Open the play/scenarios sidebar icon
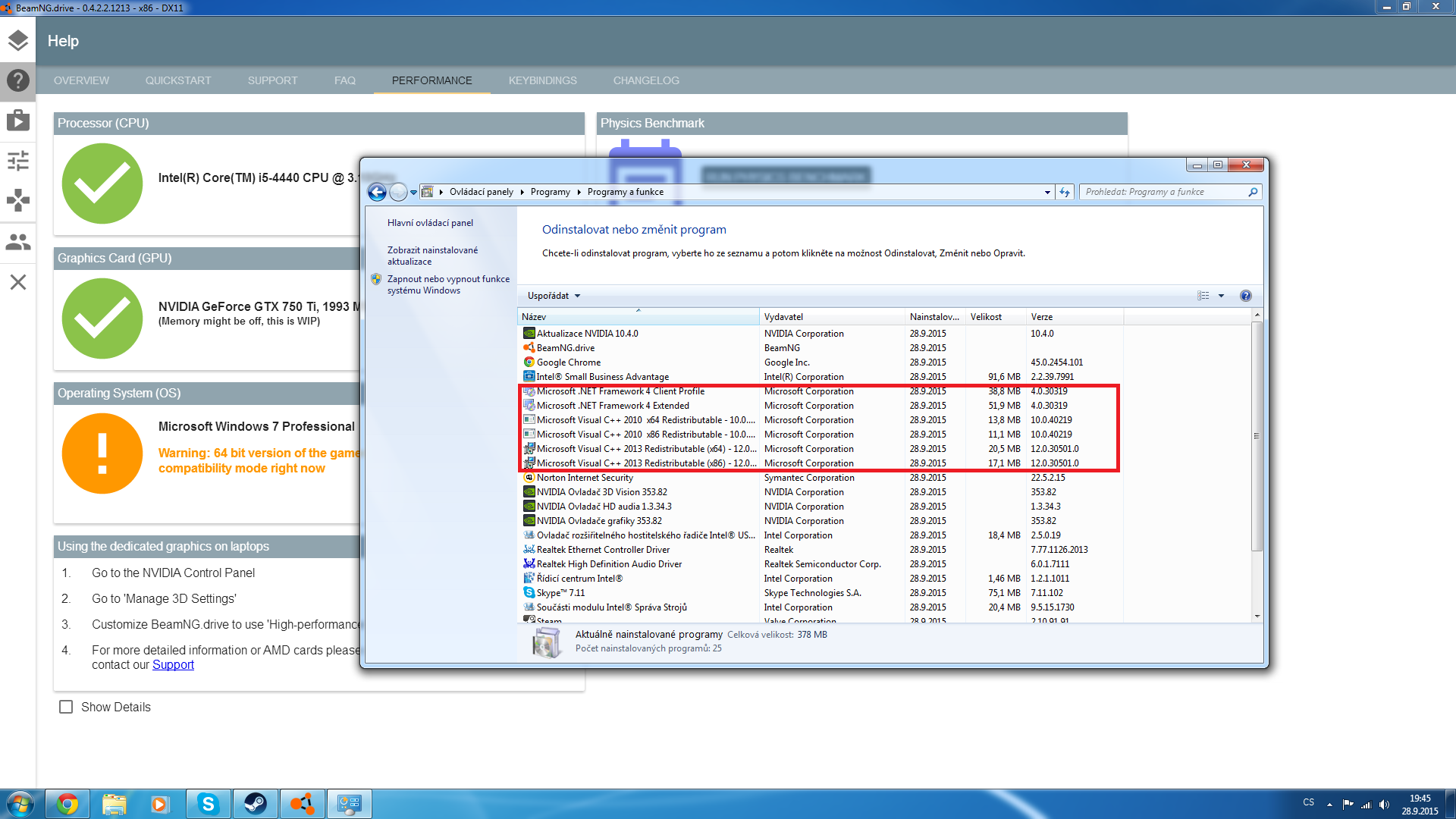 click(18, 121)
